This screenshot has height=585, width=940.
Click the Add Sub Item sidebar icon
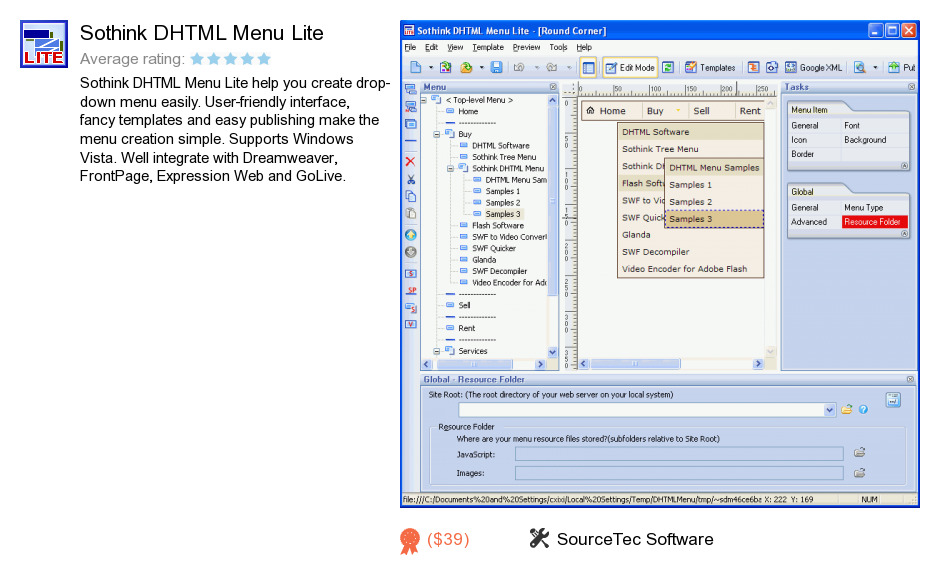click(x=411, y=107)
